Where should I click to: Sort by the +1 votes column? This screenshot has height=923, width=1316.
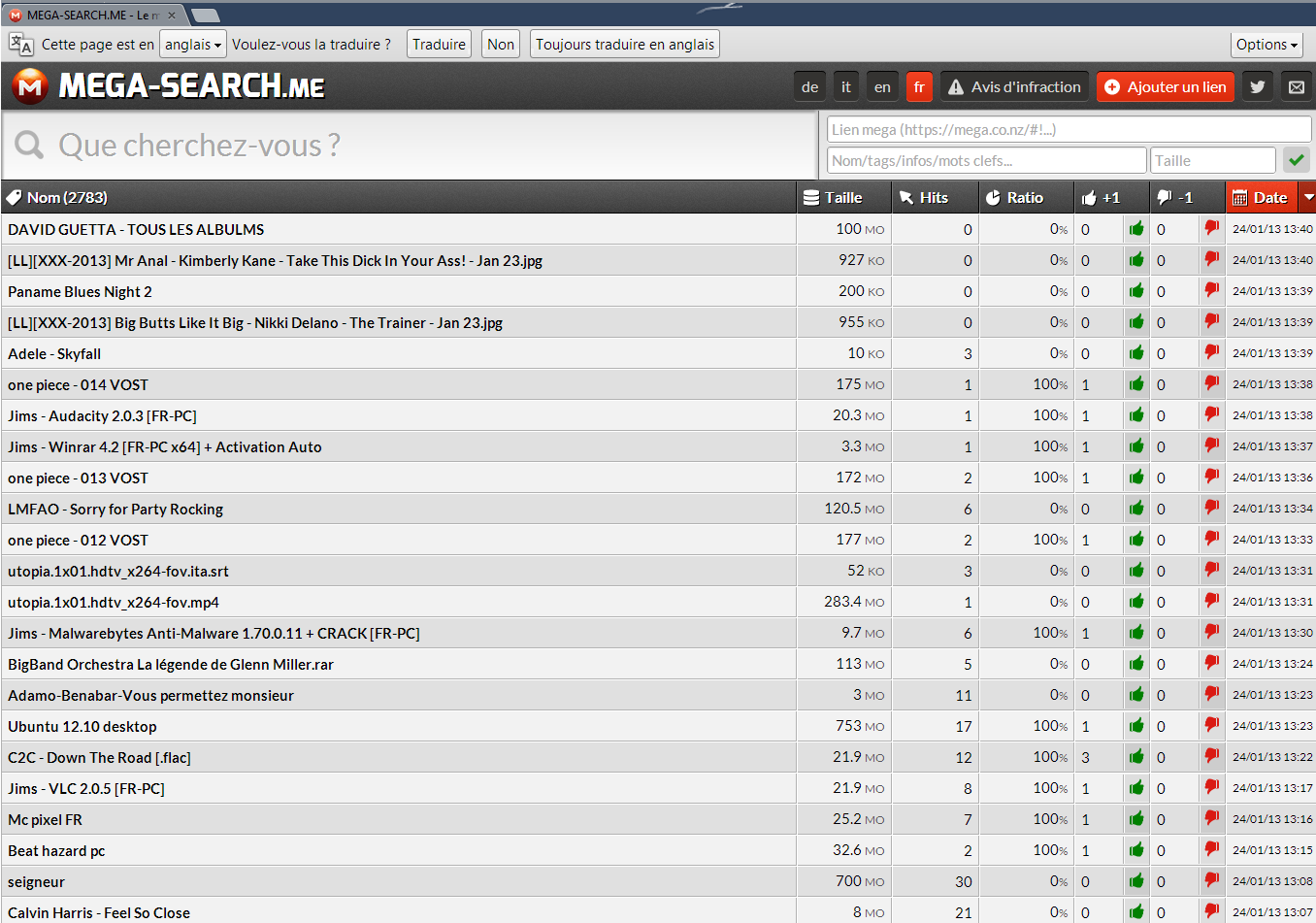click(x=1111, y=197)
